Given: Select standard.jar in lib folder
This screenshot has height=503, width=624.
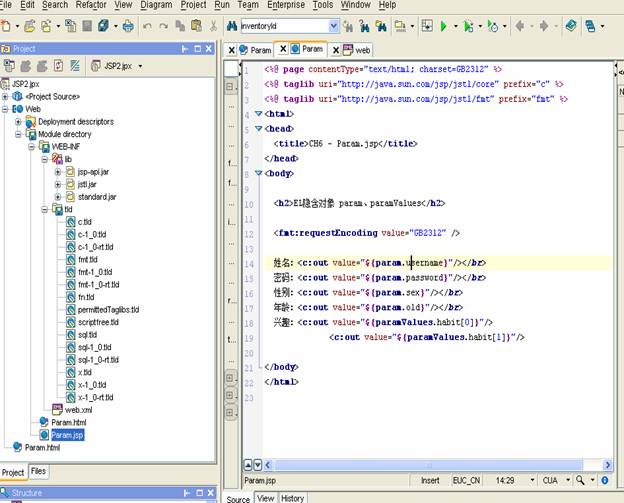Looking at the screenshot, I should 97,197.
